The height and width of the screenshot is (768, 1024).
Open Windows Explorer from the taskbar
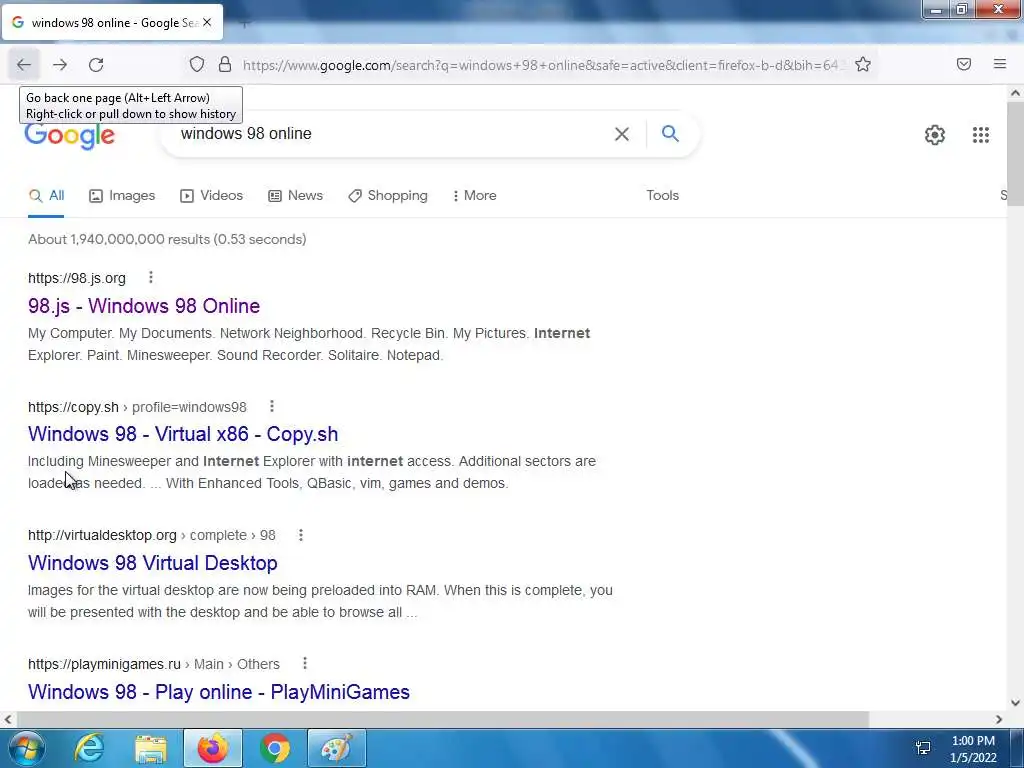point(151,748)
